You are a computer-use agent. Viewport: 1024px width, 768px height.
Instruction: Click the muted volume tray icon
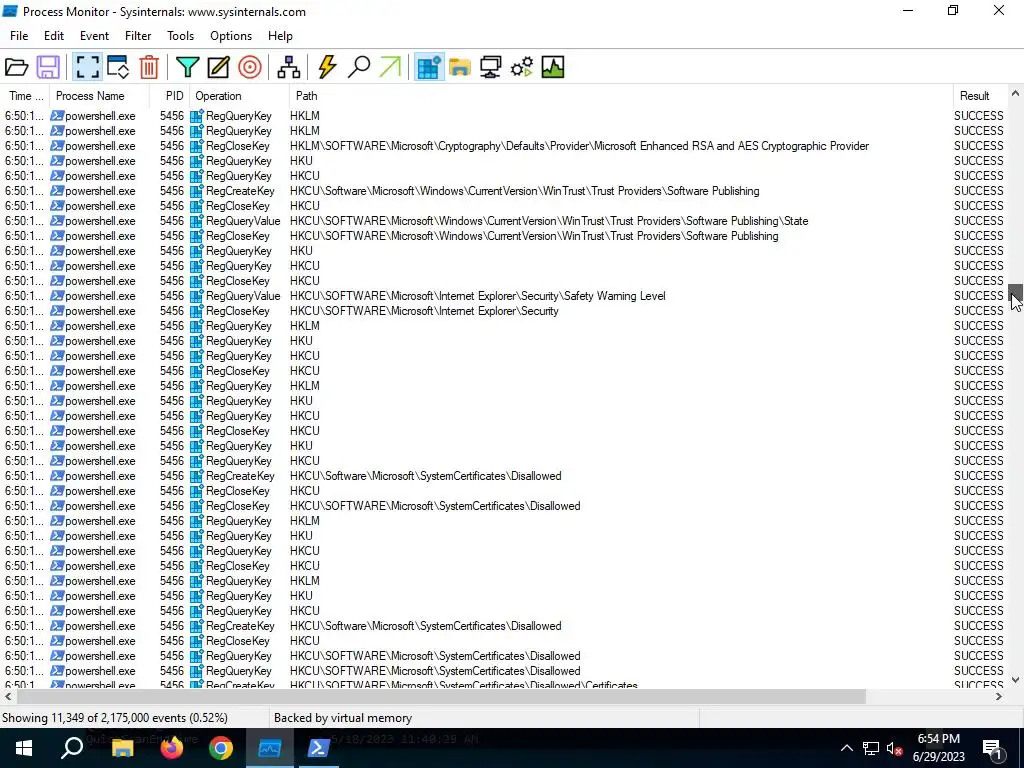(895, 748)
